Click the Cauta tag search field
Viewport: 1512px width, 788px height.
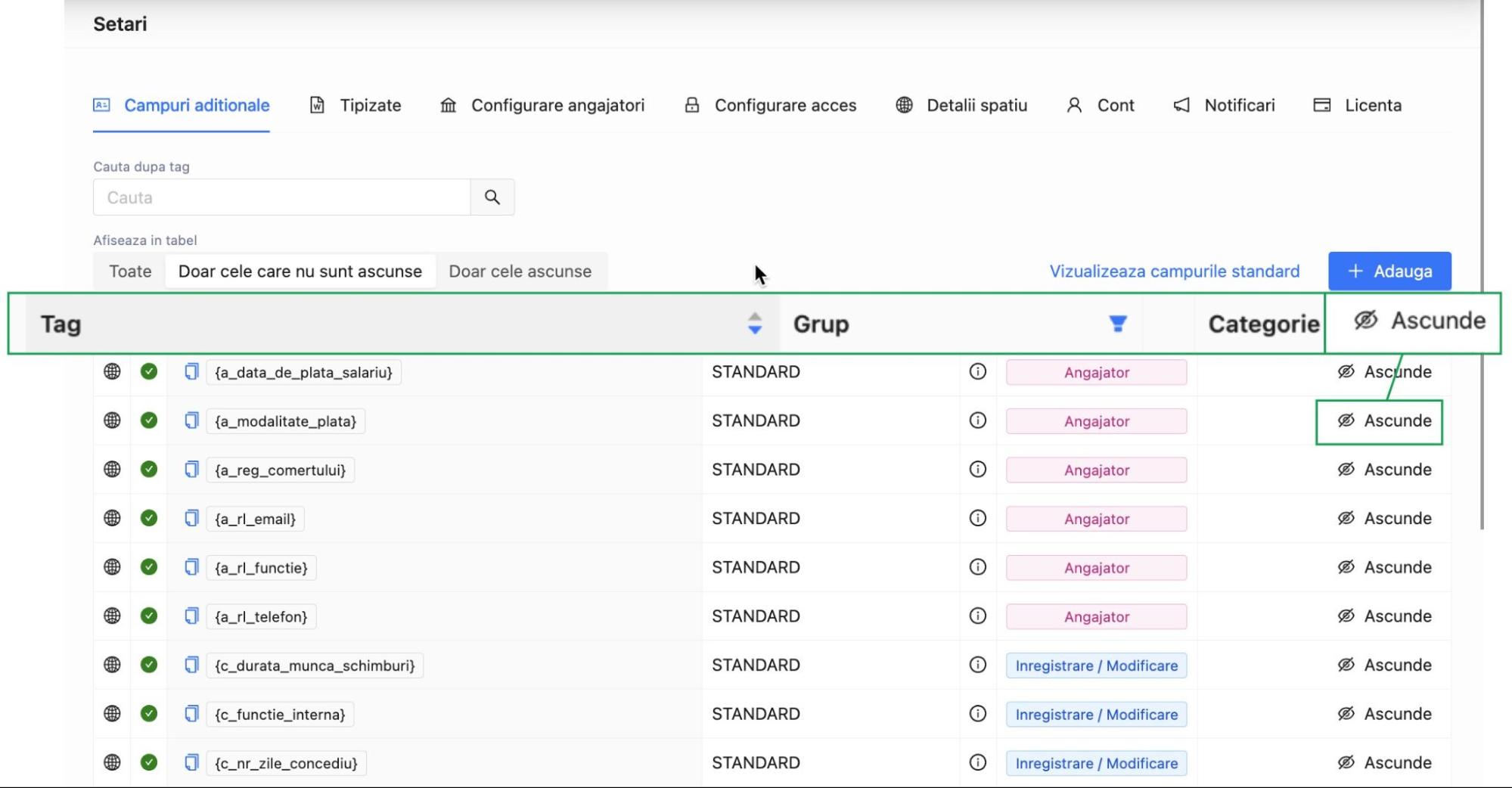[x=281, y=197]
